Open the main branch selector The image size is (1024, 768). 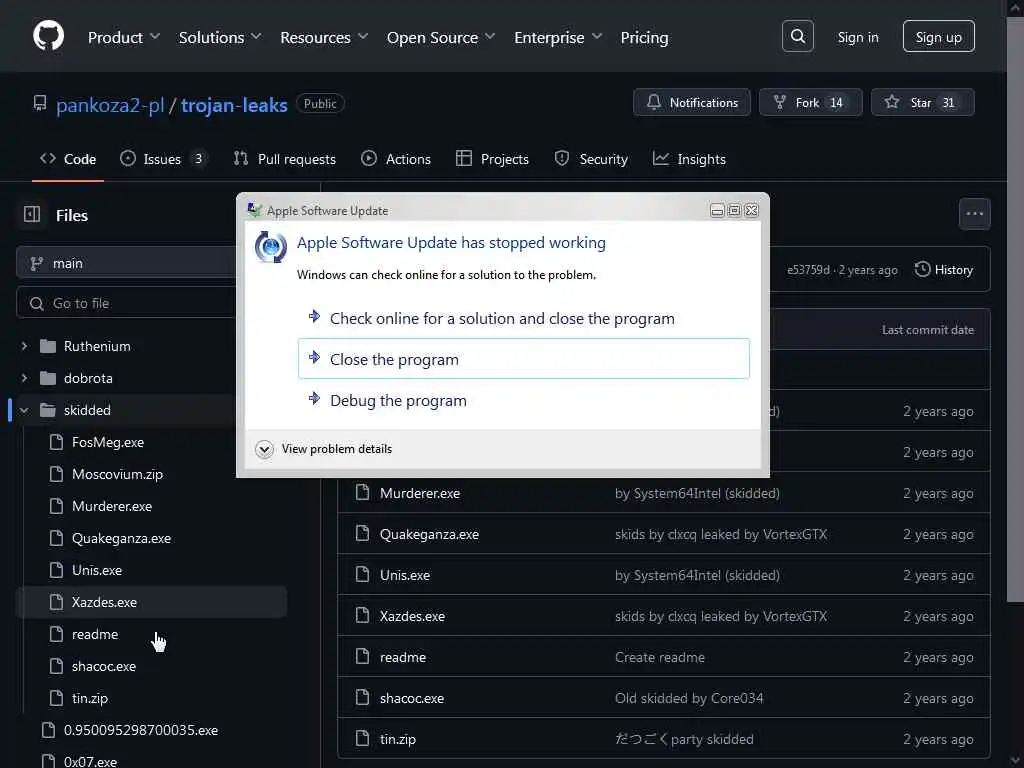[x=126, y=263]
